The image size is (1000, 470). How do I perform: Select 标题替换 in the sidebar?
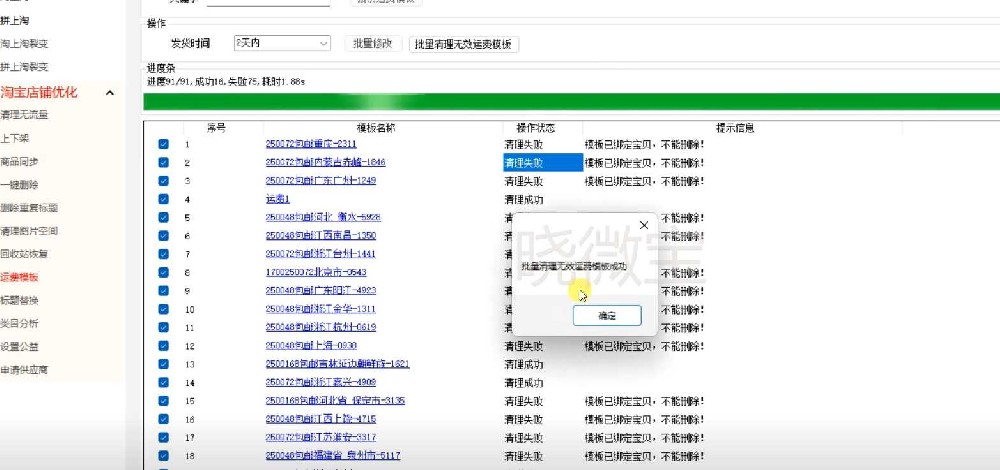(19, 300)
